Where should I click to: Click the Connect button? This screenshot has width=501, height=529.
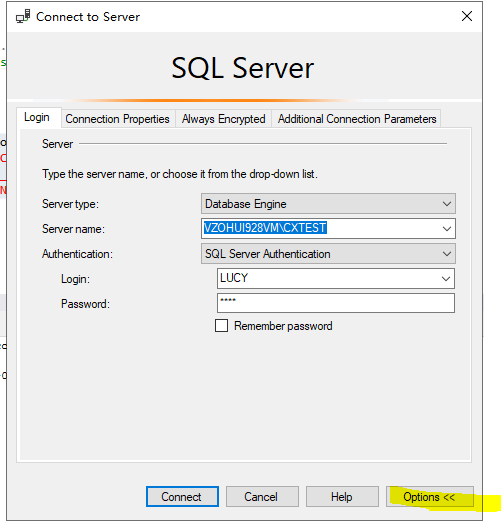coord(182,497)
